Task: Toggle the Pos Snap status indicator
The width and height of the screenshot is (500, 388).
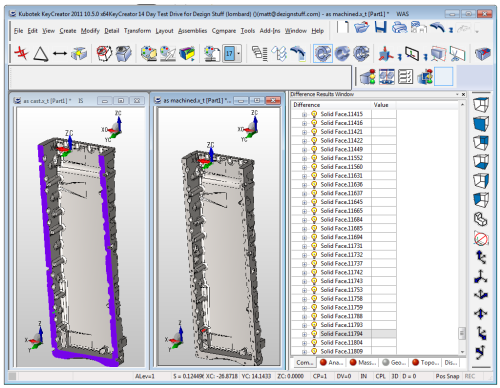Action: [x=447, y=376]
